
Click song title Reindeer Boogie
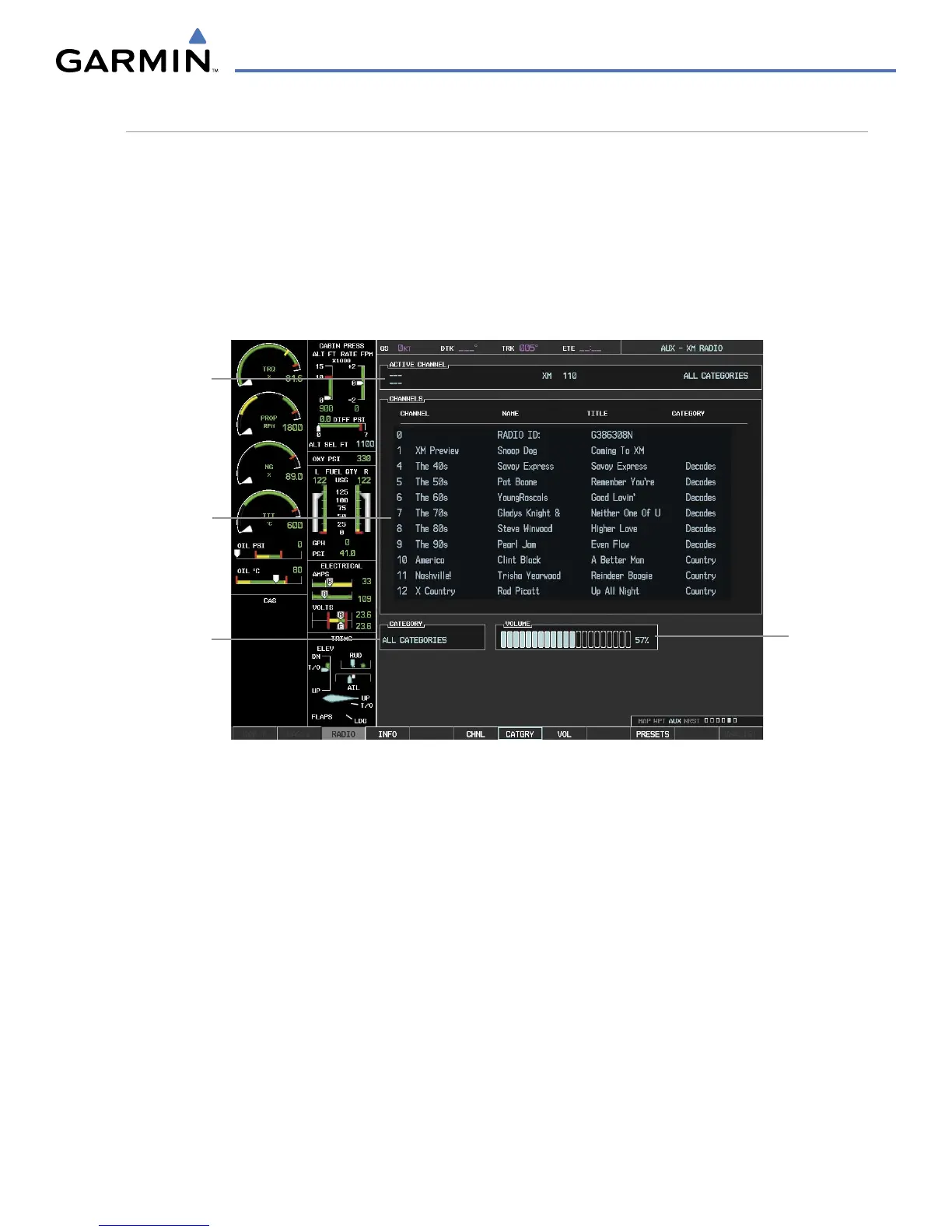[621, 576]
